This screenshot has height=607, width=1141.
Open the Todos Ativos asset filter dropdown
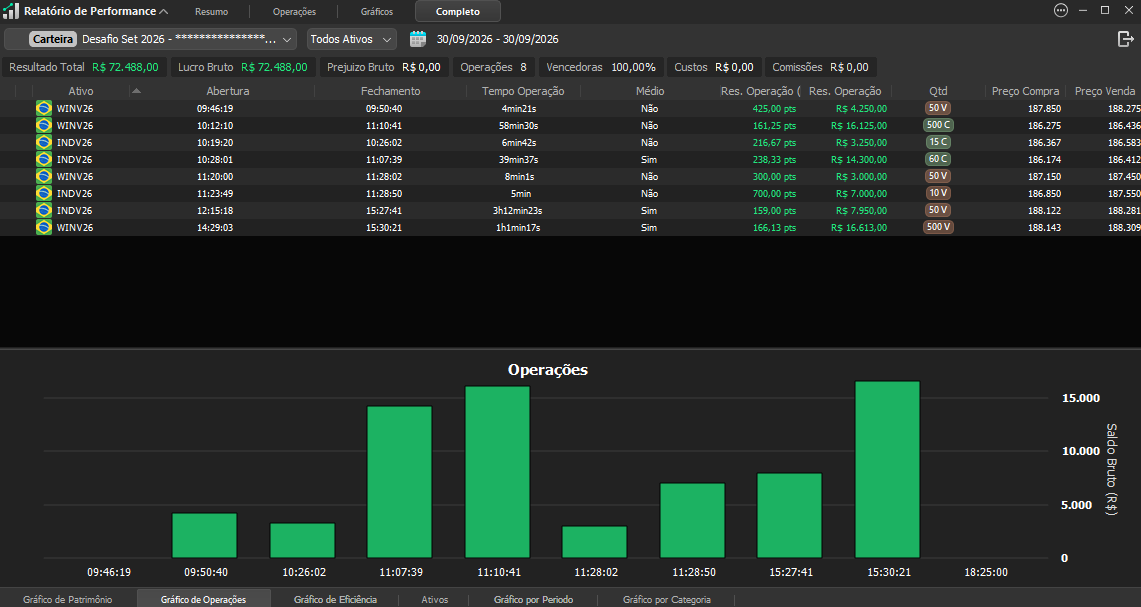pos(351,39)
